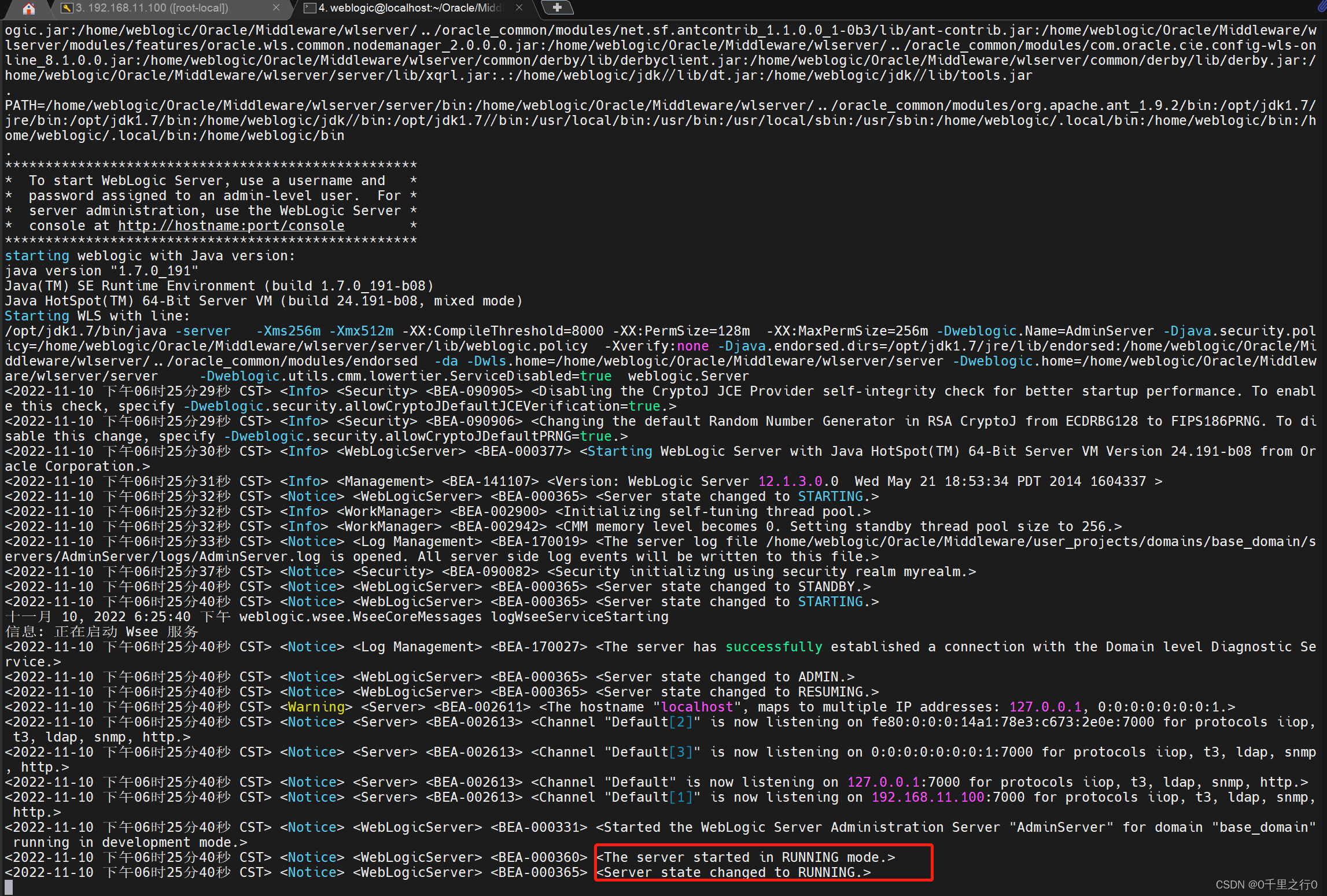This screenshot has height=896, width=1327.
Task: Click the CSDN watermark text
Action: (1266, 884)
